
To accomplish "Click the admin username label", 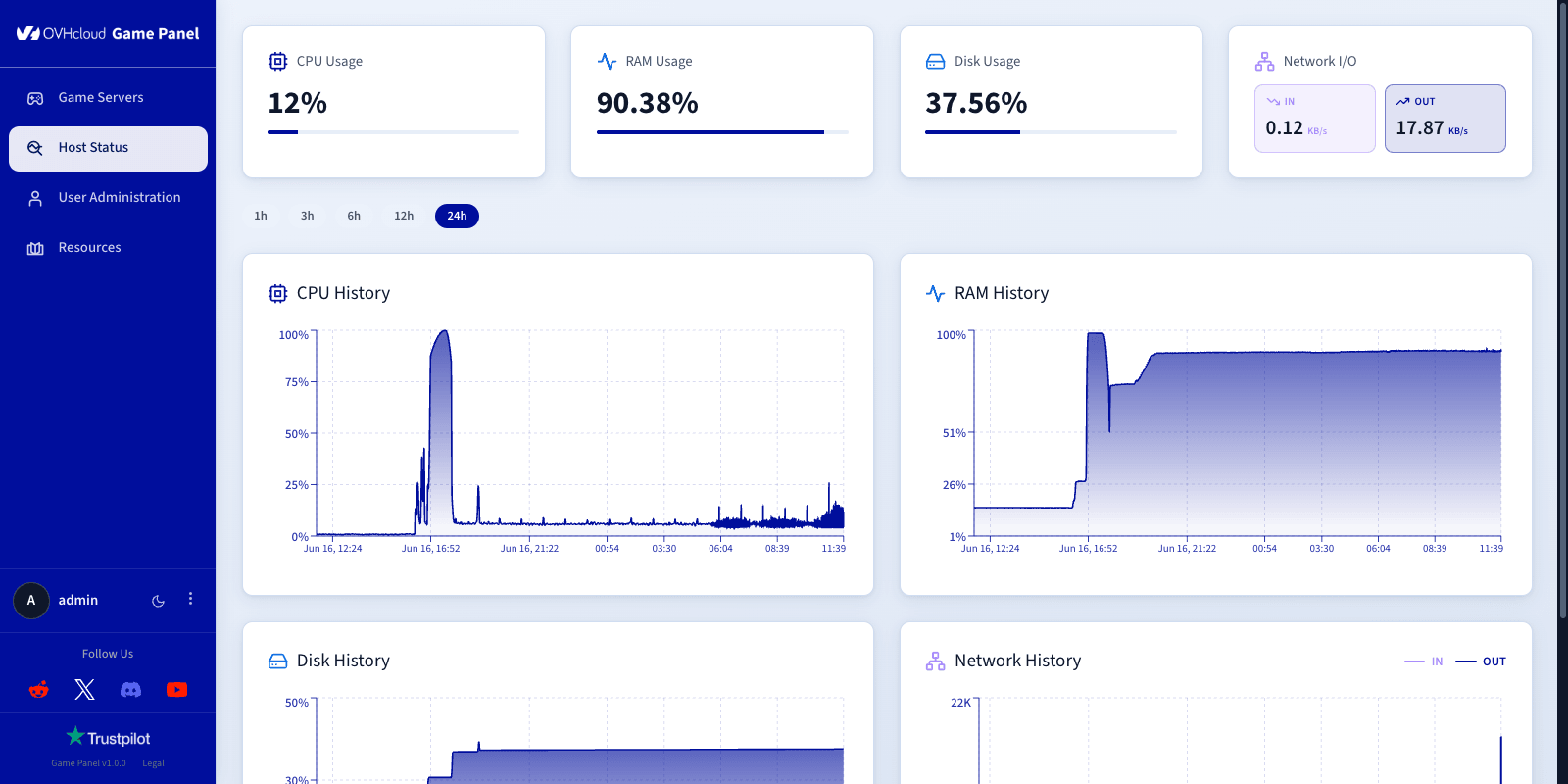I will [x=78, y=600].
